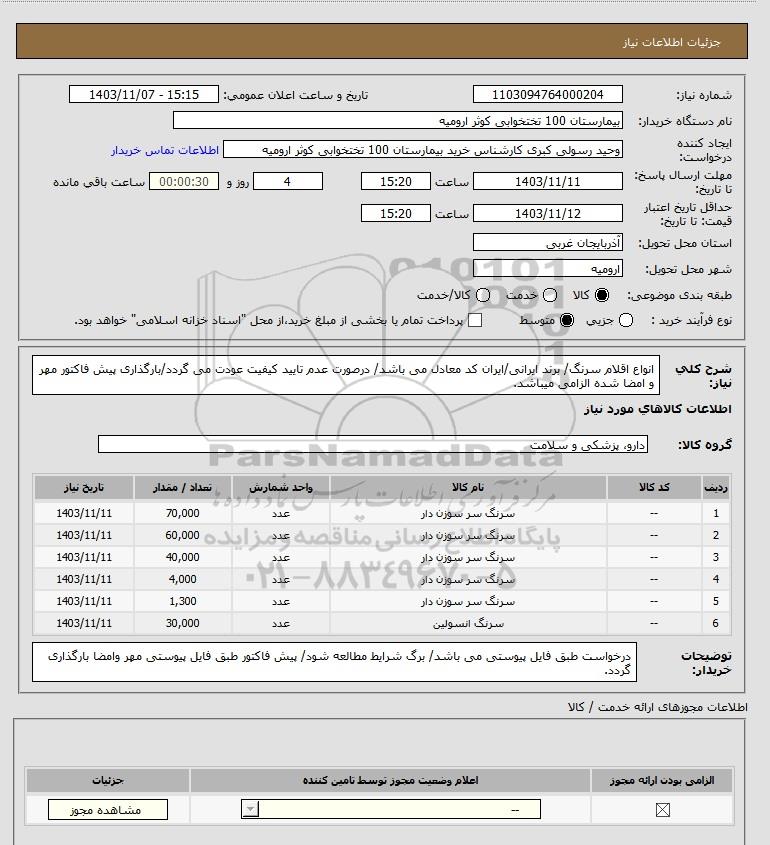Open the buyer contact info link

(x=165, y=150)
